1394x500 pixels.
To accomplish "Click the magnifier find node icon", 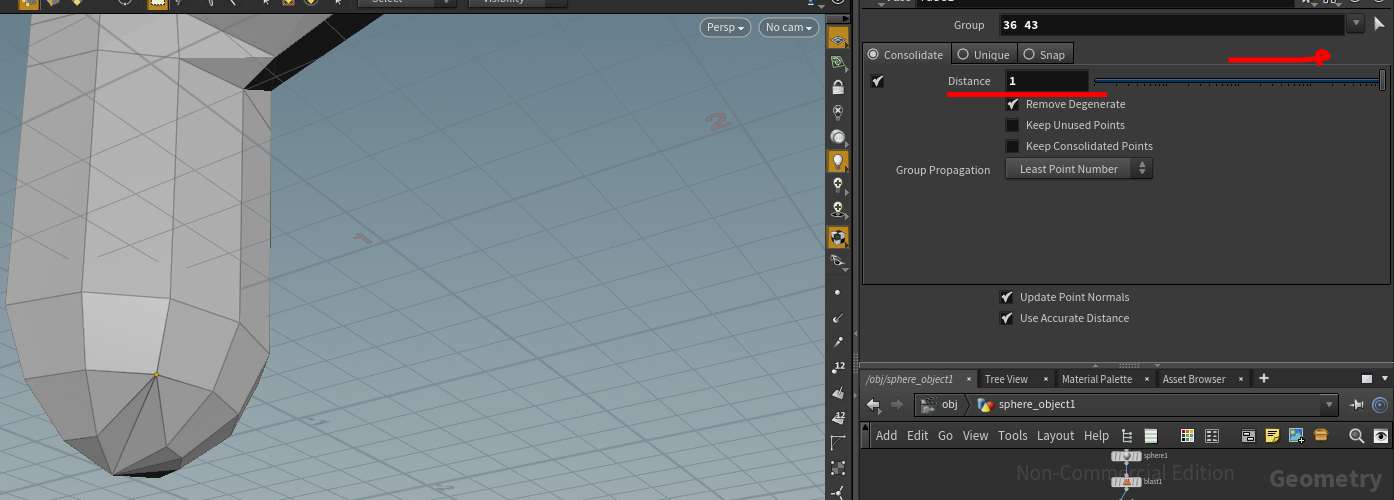I will point(1357,436).
